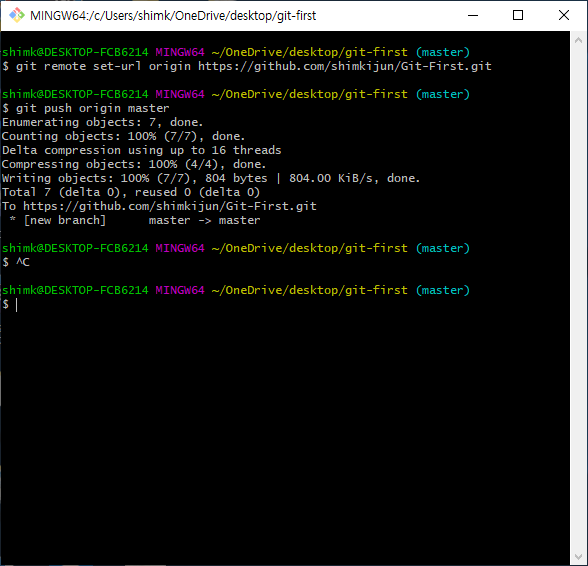The width and height of the screenshot is (588, 566).
Task: Click the '[new branch] master -> master' line
Action: (135, 220)
